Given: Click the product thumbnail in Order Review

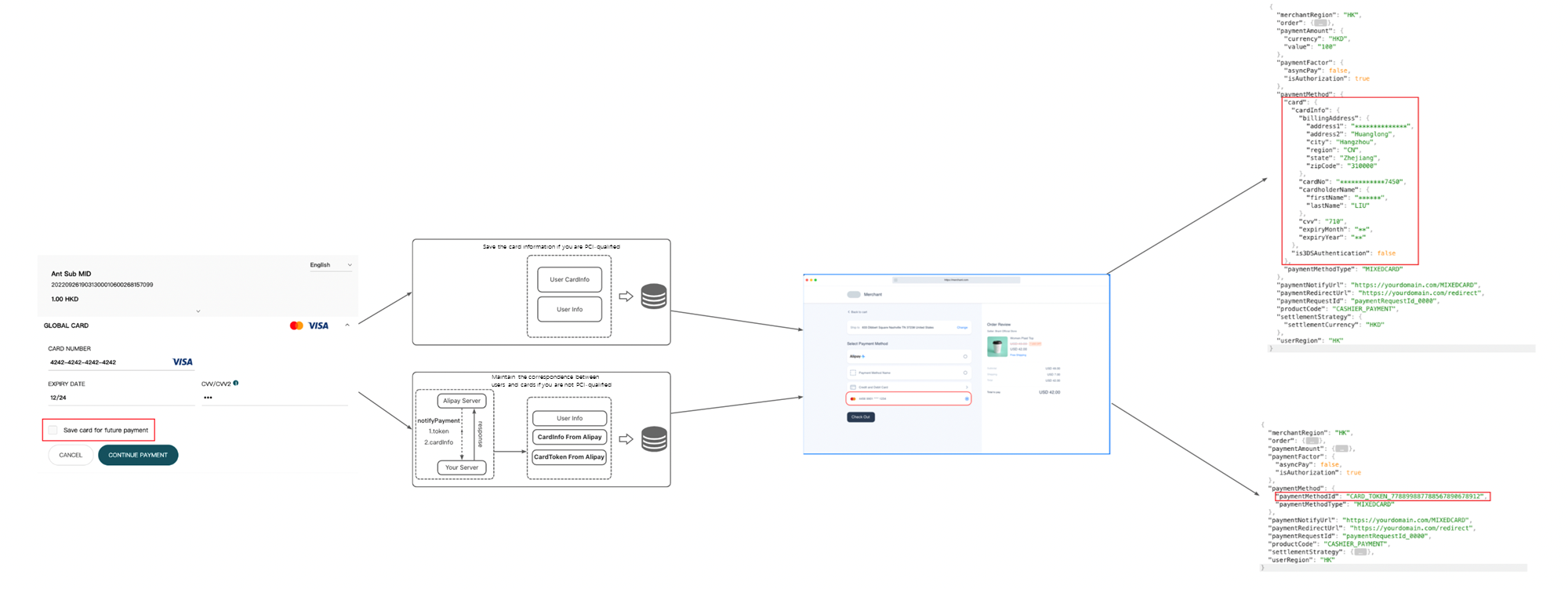Looking at the screenshot, I should point(996,346).
